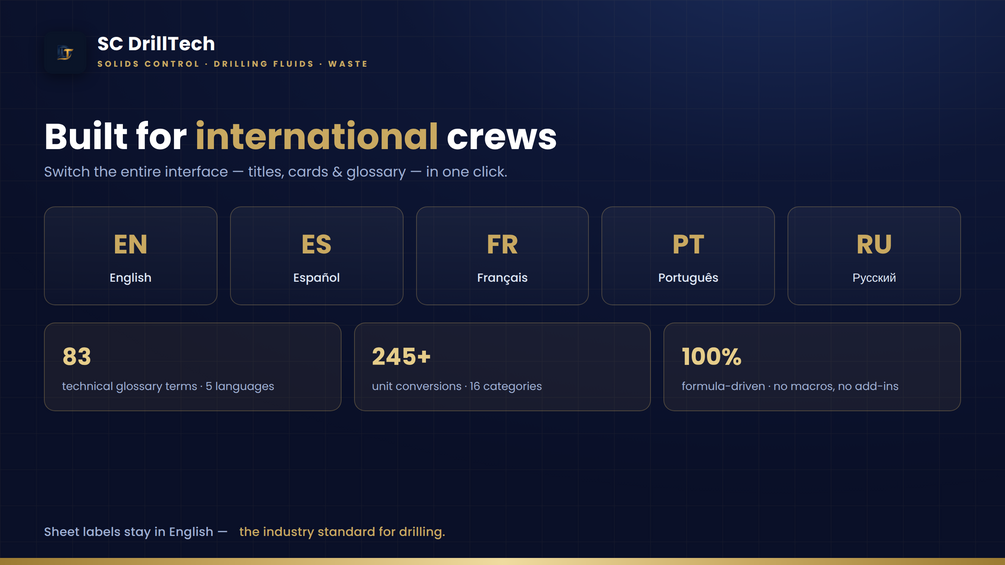Click the Built for international crews heading
The image size is (1005, 565).
[x=301, y=136]
